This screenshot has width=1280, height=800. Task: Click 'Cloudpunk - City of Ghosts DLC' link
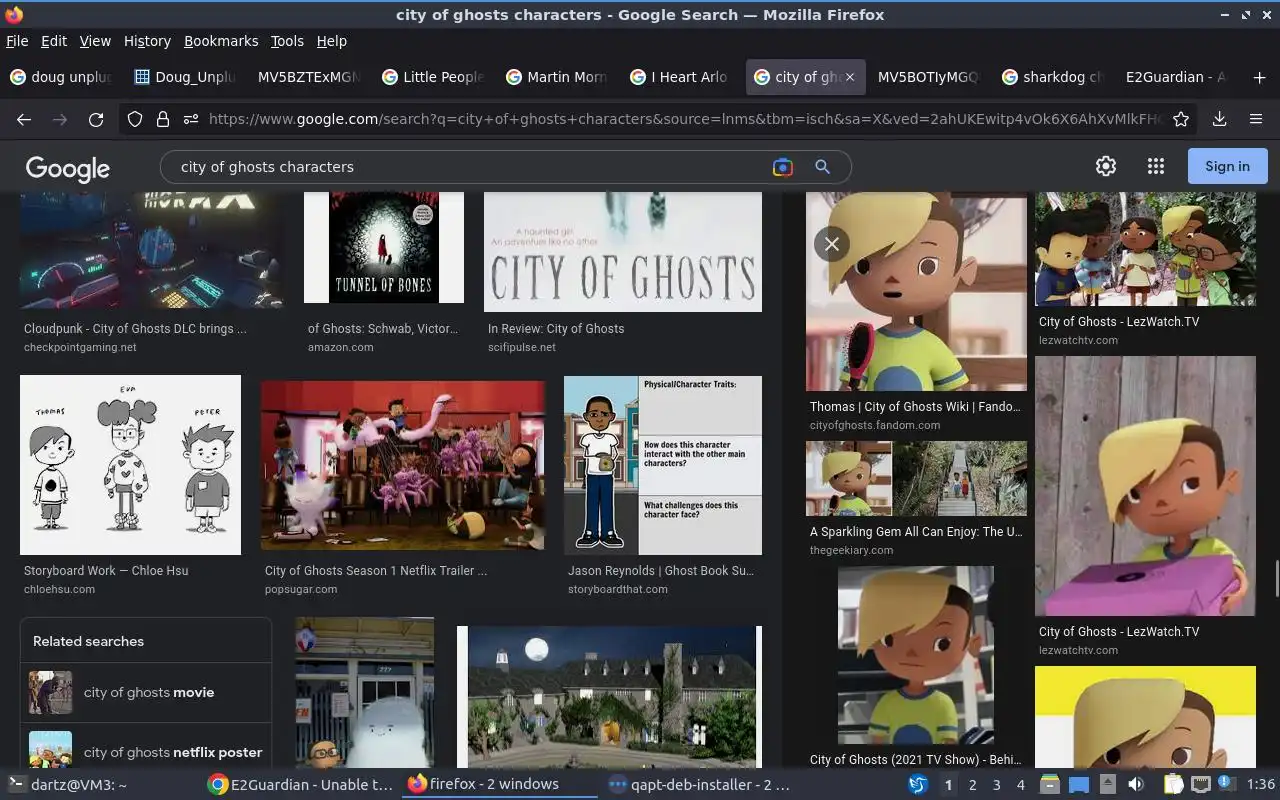135,328
